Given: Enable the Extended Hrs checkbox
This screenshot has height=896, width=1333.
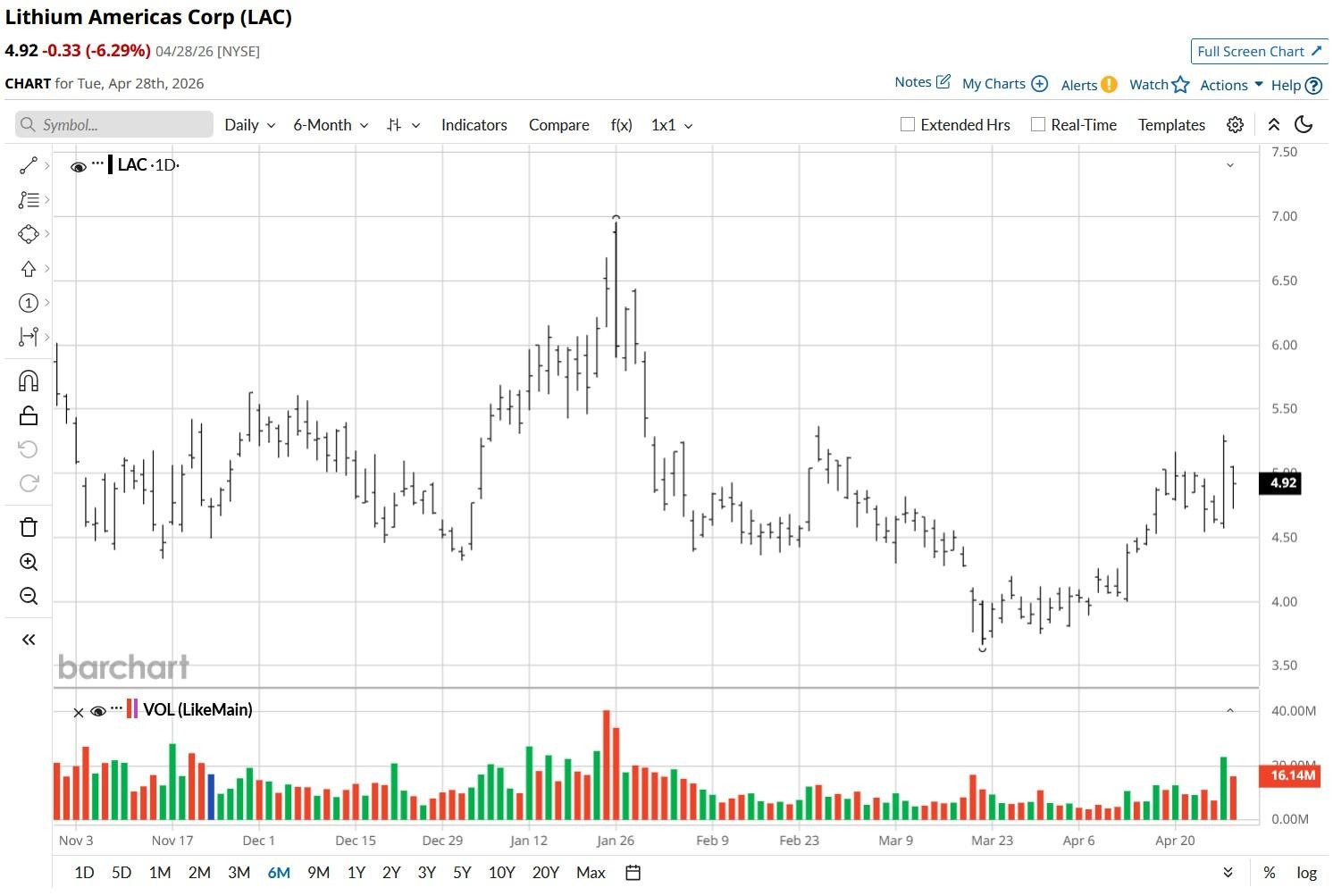Looking at the screenshot, I should (908, 125).
